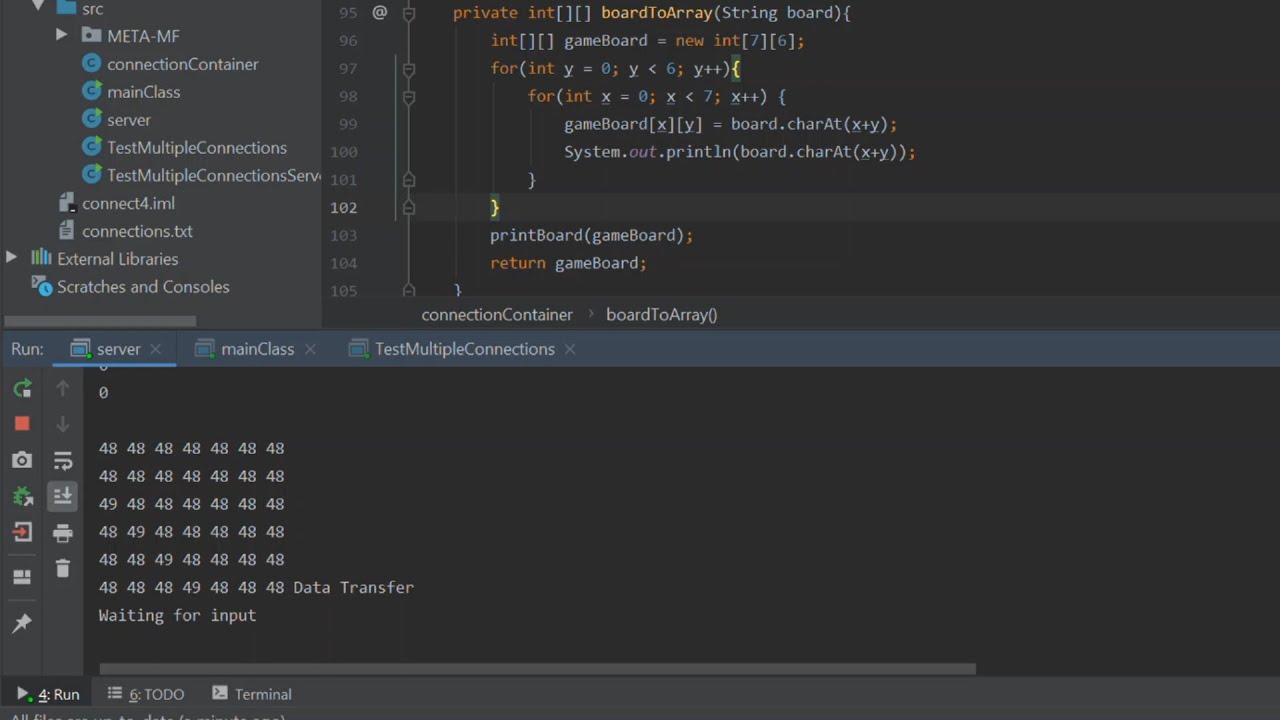Image resolution: width=1280 pixels, height=720 pixels.
Task: Click the TestMultipleConnections class icon
Action: point(91,147)
